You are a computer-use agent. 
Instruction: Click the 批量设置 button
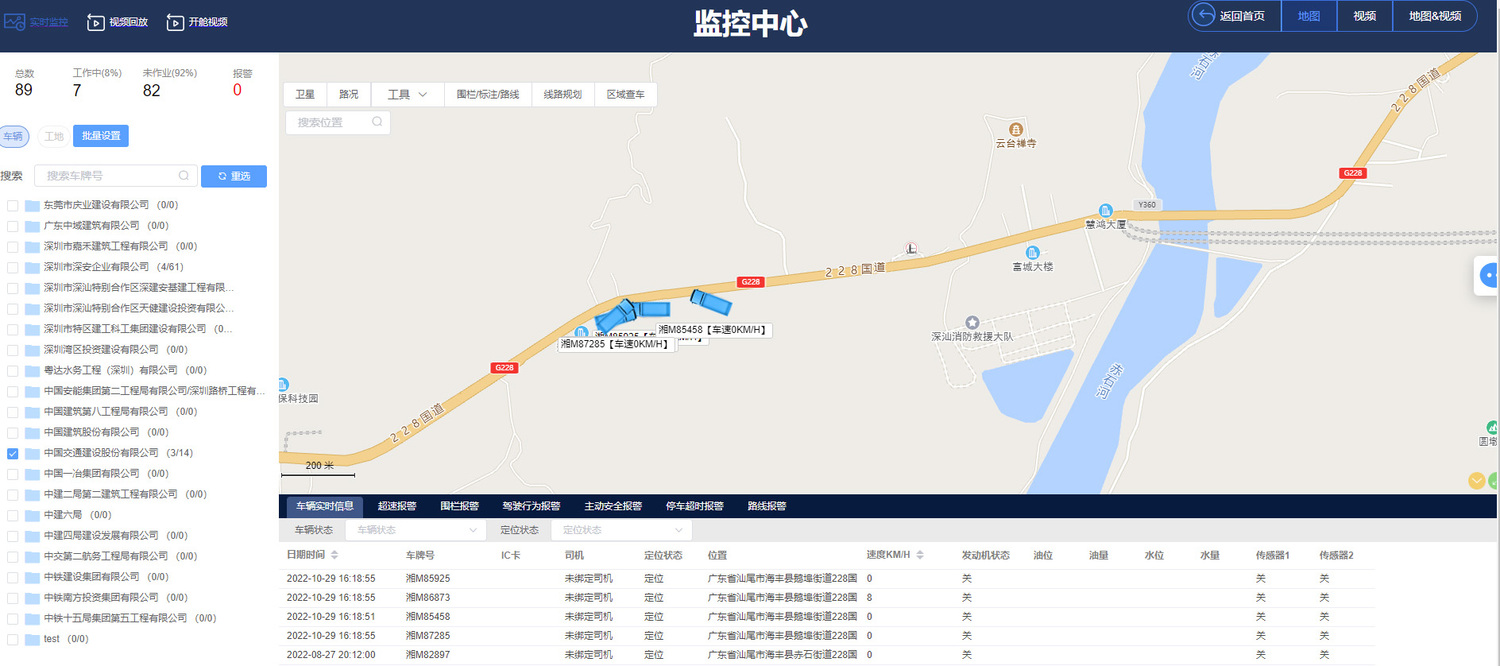[100, 136]
